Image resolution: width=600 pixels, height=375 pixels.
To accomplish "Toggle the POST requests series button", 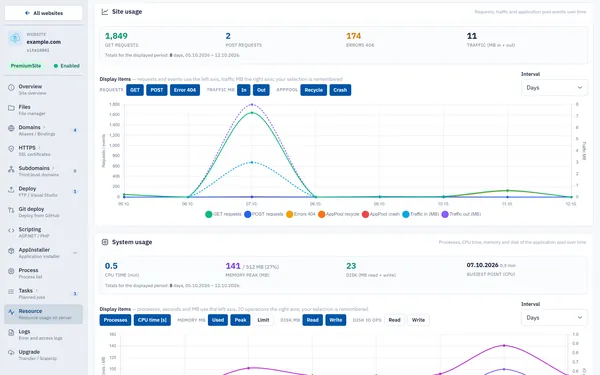I will click(157, 90).
